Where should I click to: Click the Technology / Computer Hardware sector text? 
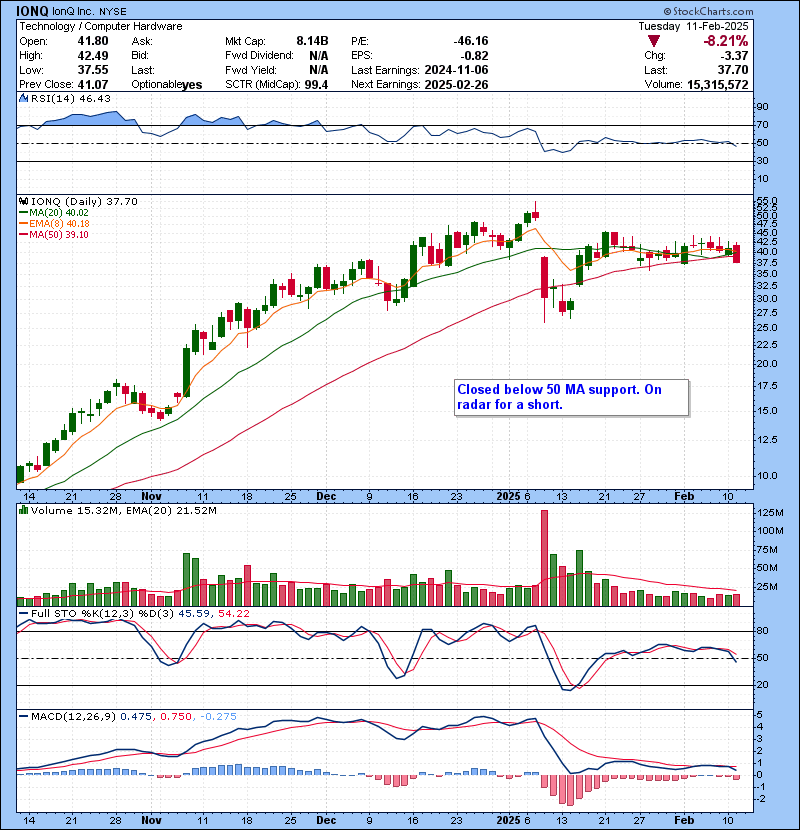pos(101,26)
